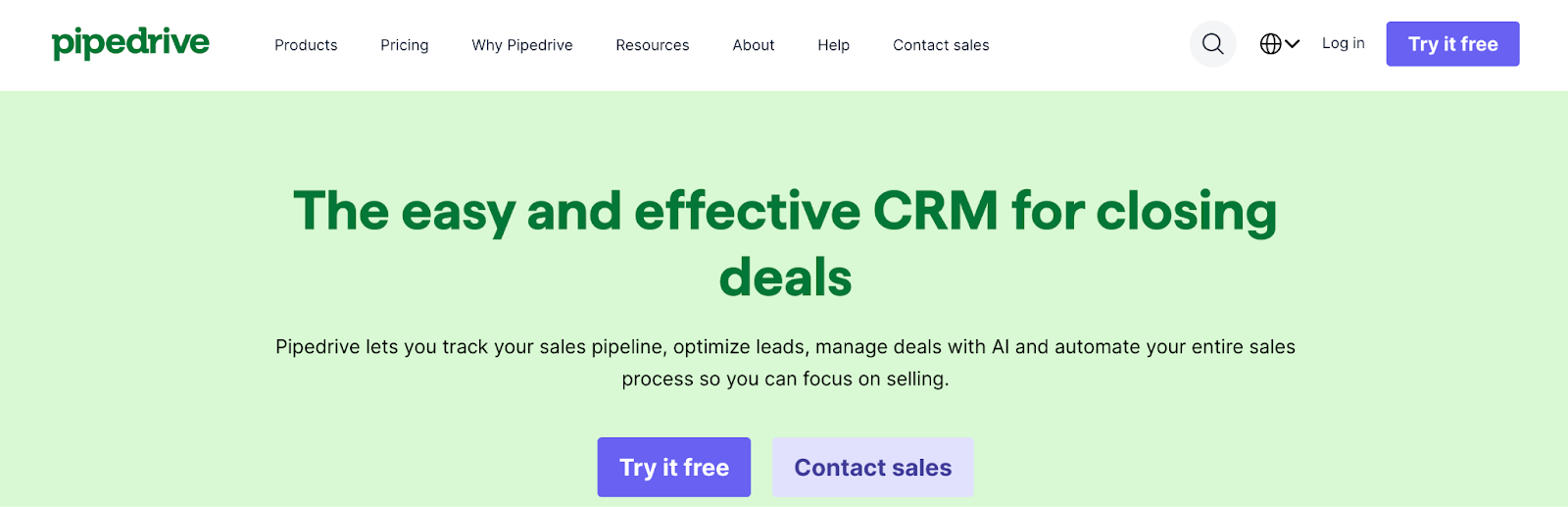Select About in the navigation bar
This screenshot has width=1568, height=507.
[753, 45]
